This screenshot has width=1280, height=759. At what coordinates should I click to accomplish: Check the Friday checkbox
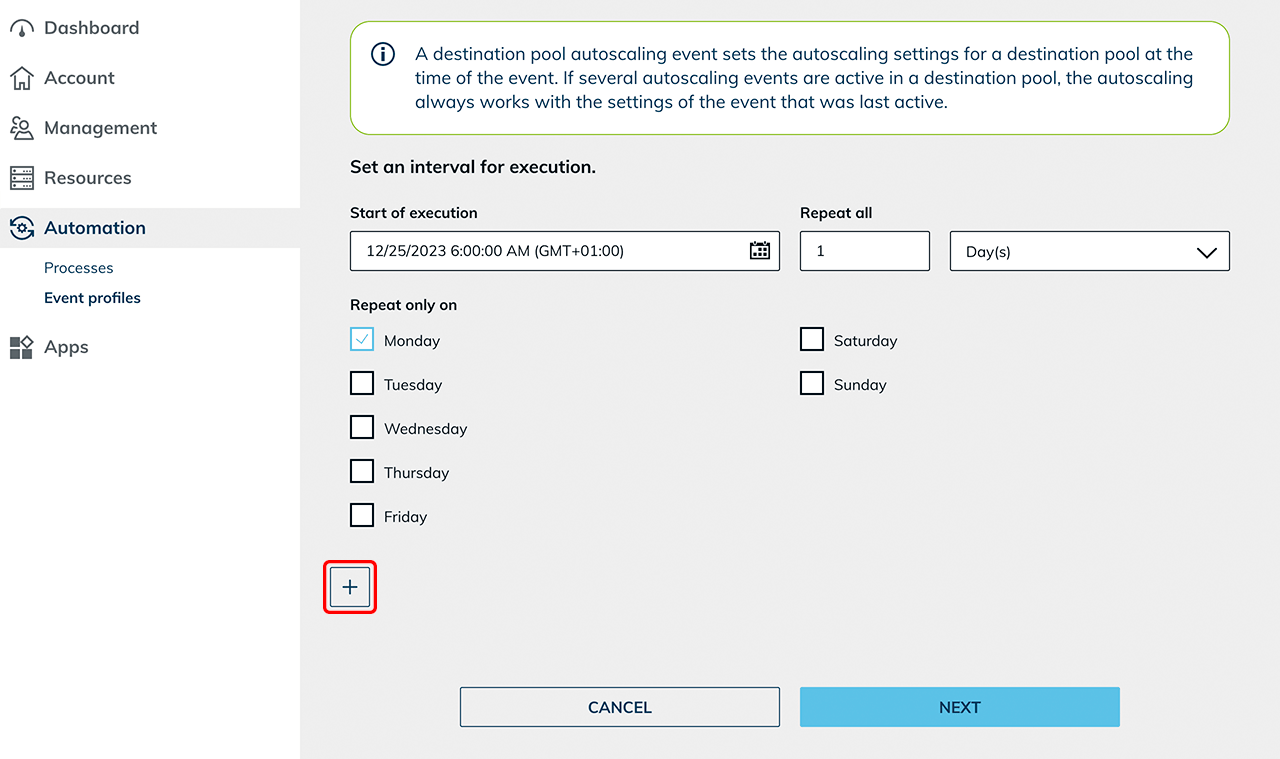coord(362,516)
